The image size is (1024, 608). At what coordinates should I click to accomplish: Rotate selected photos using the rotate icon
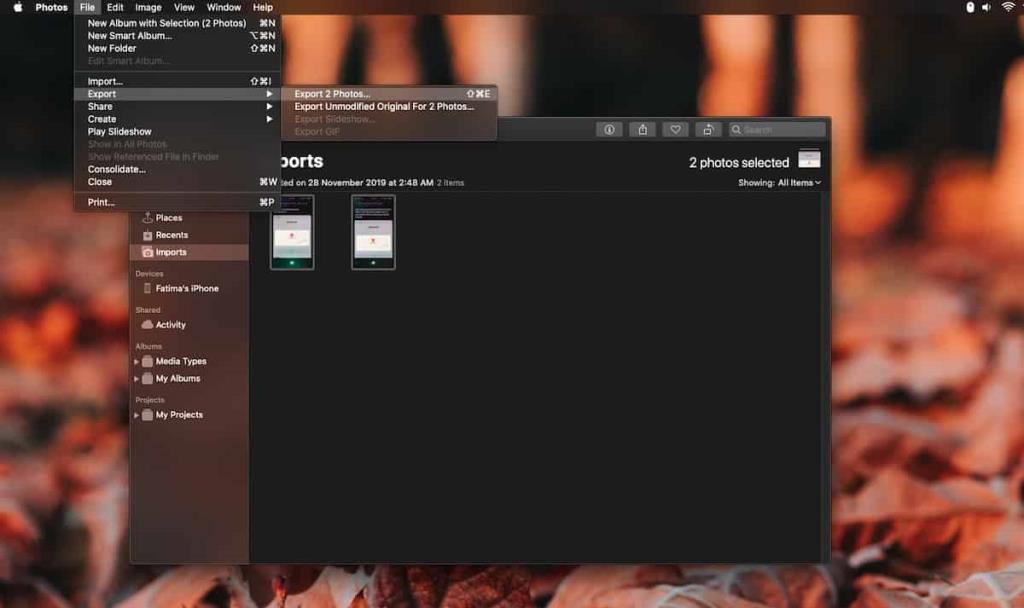pyautogui.click(x=709, y=128)
